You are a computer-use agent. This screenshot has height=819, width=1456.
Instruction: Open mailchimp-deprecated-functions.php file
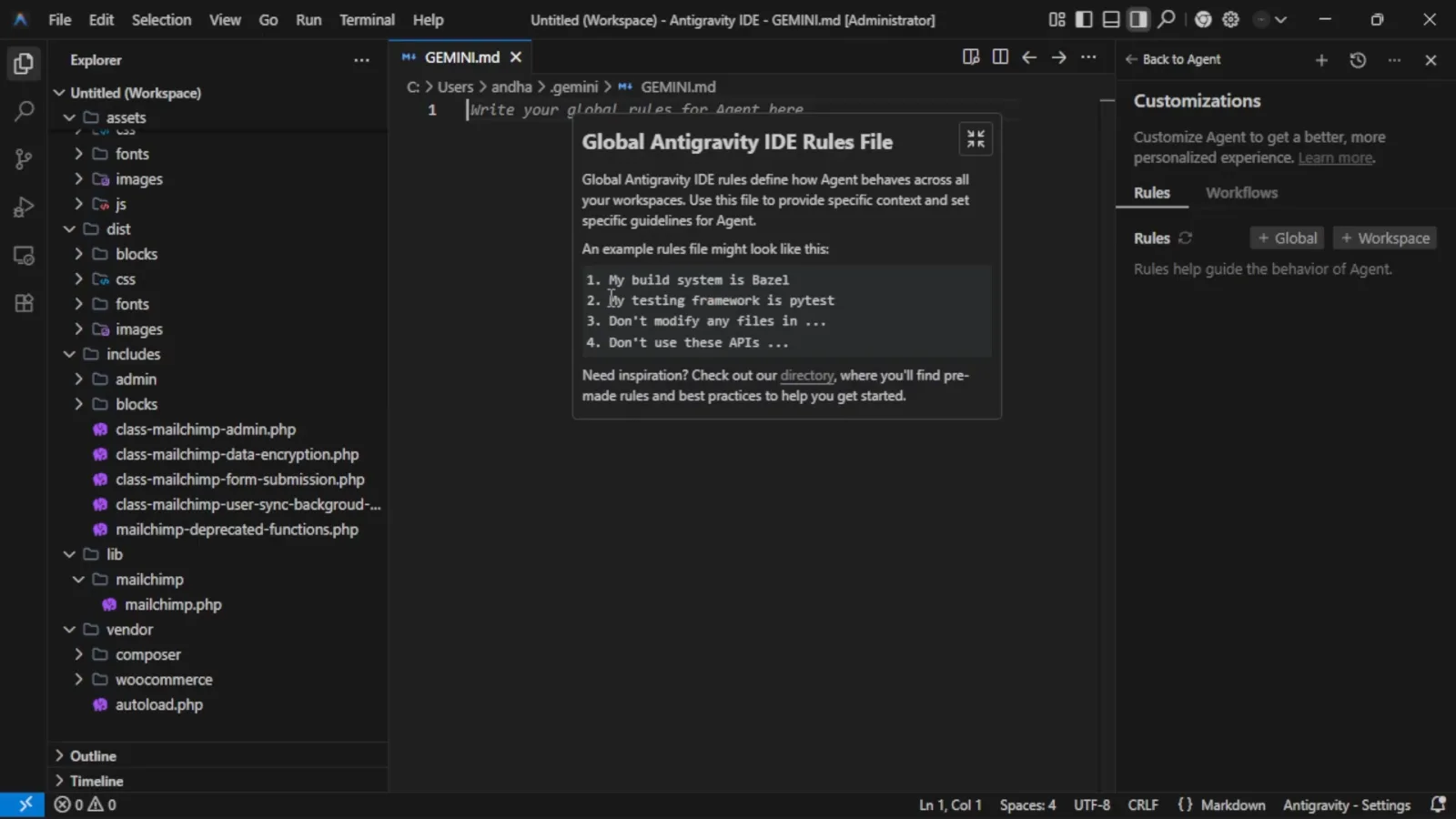[237, 530]
